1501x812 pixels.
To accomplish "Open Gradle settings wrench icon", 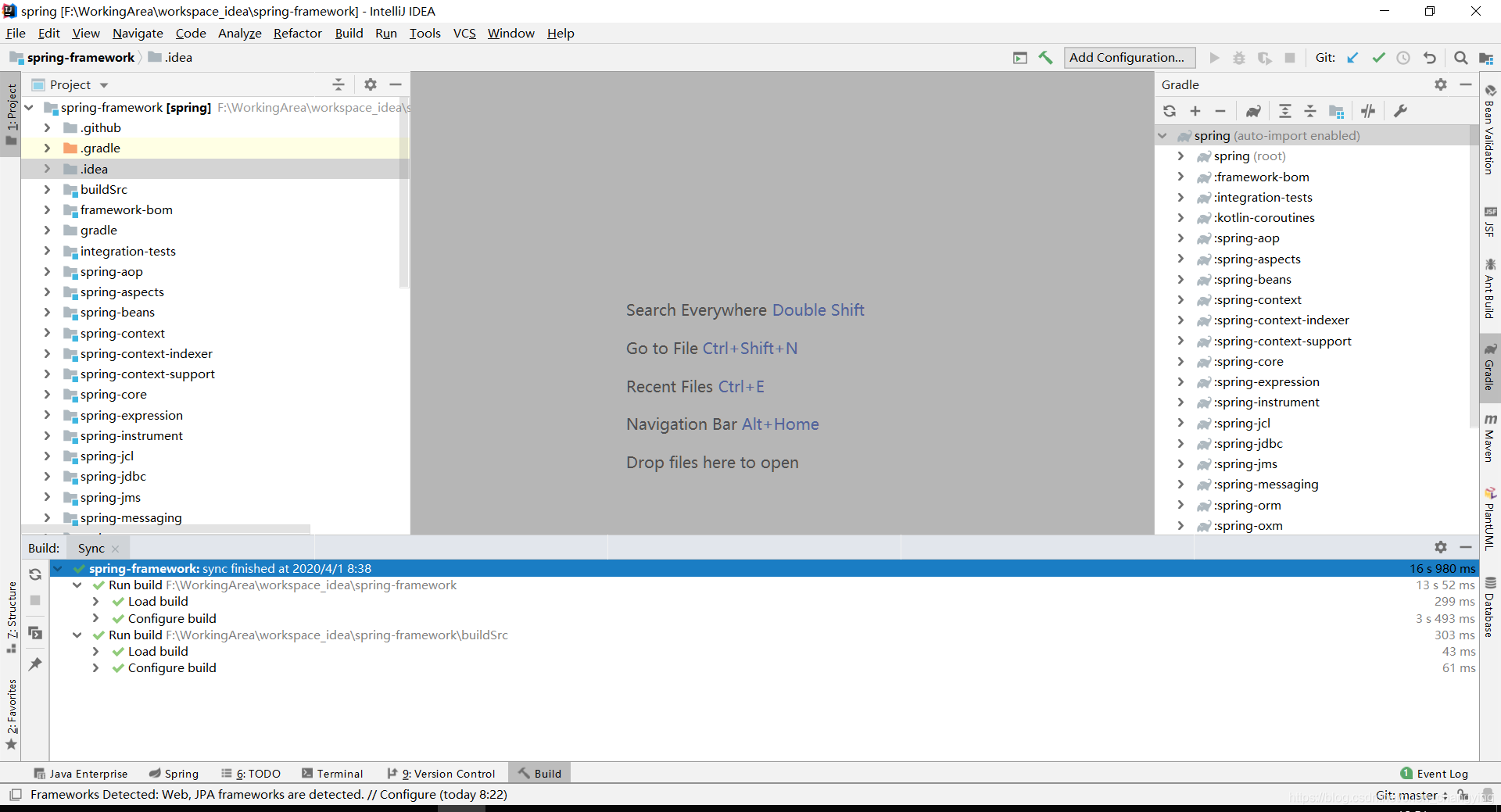I will tap(1400, 111).
